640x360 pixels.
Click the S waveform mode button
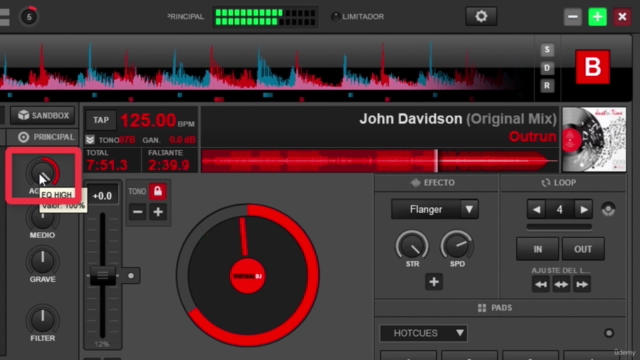547,50
